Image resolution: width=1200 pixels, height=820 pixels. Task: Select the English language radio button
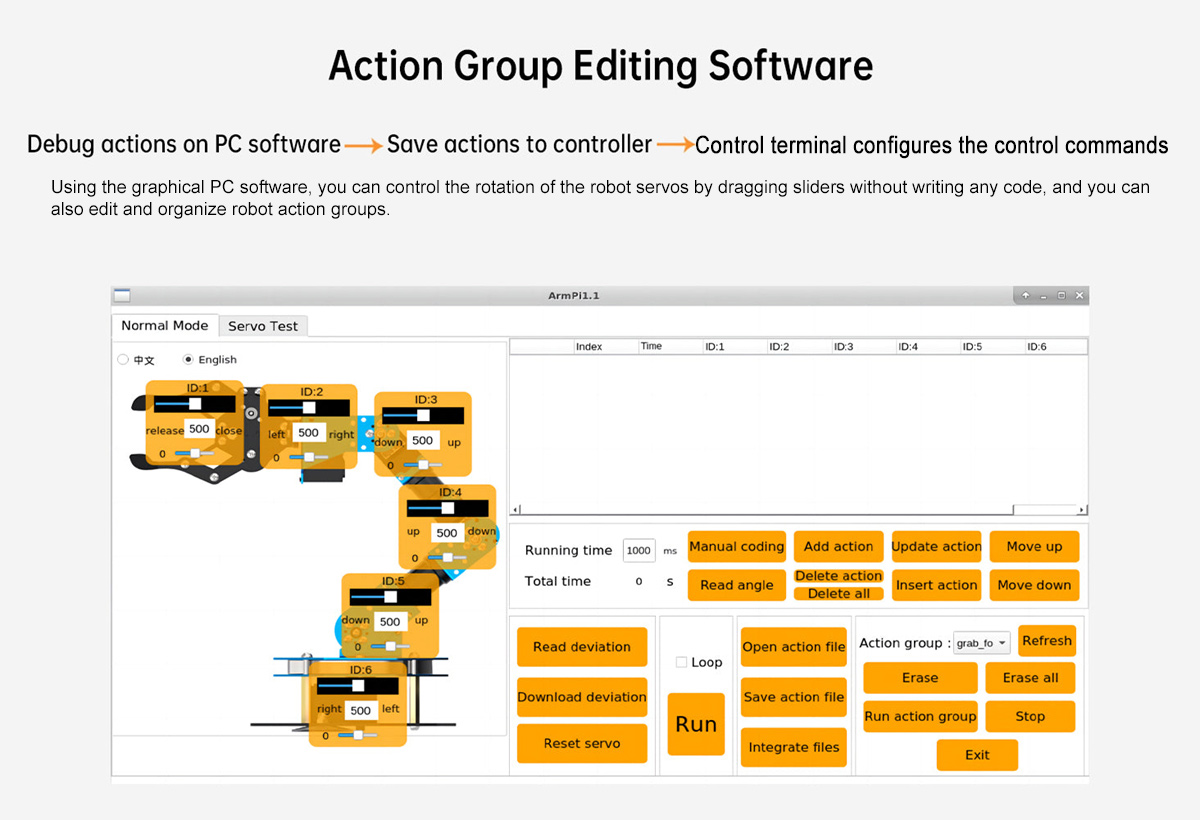pos(188,360)
